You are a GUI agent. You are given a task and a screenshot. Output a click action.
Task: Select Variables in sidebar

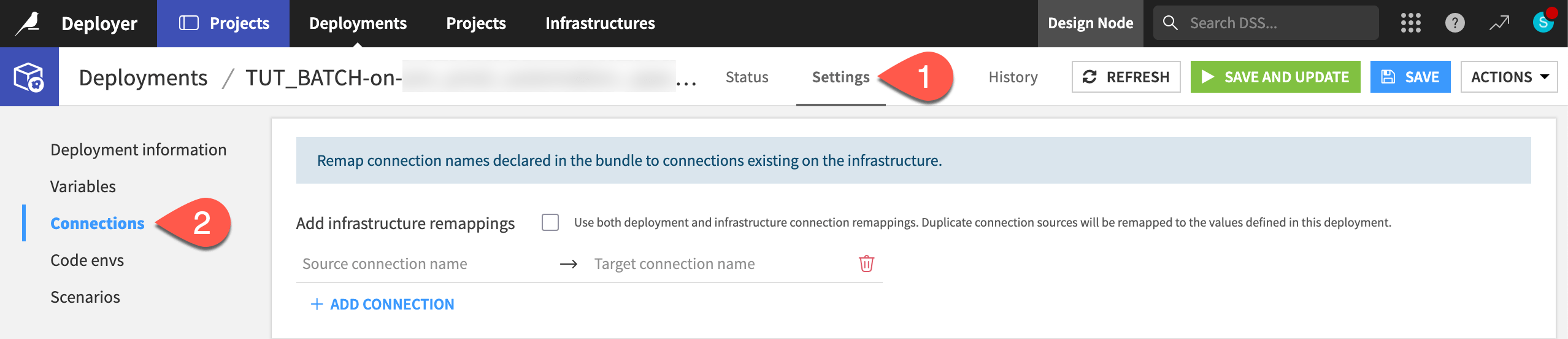[83, 187]
